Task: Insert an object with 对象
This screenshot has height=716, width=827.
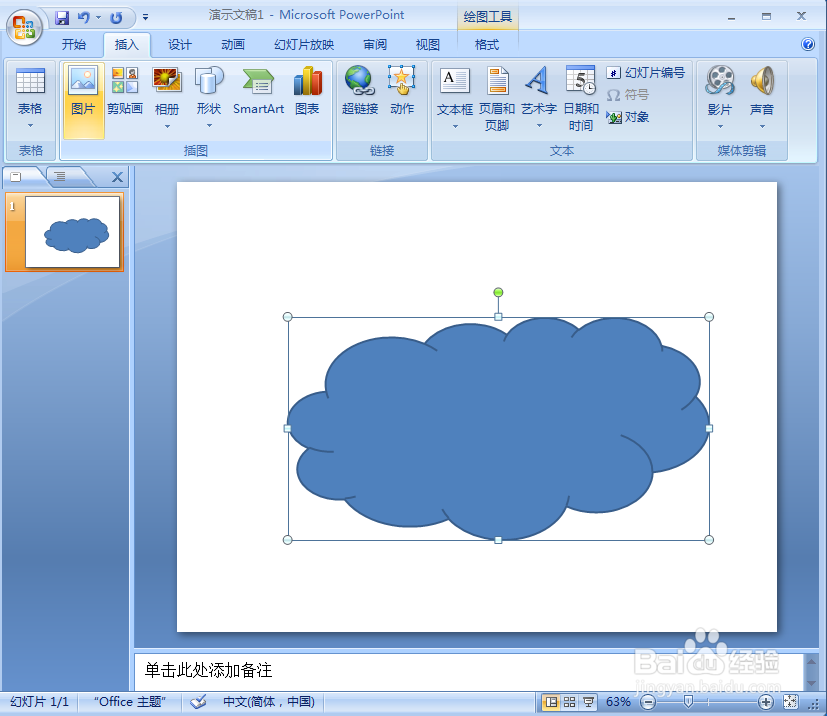Action: pos(628,117)
